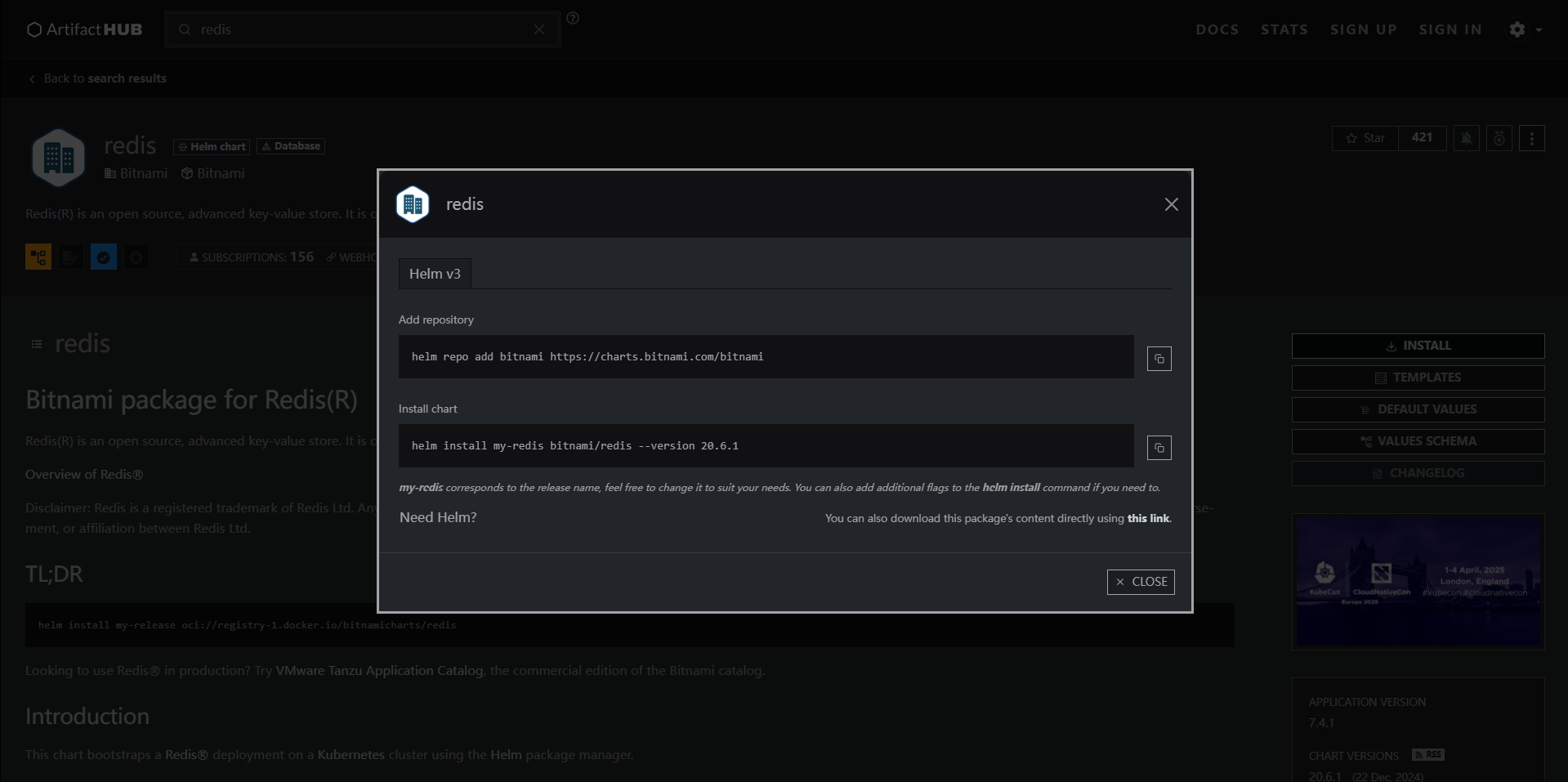Toggle the subscriptions bell icon
1568x782 pixels.
(1466, 138)
